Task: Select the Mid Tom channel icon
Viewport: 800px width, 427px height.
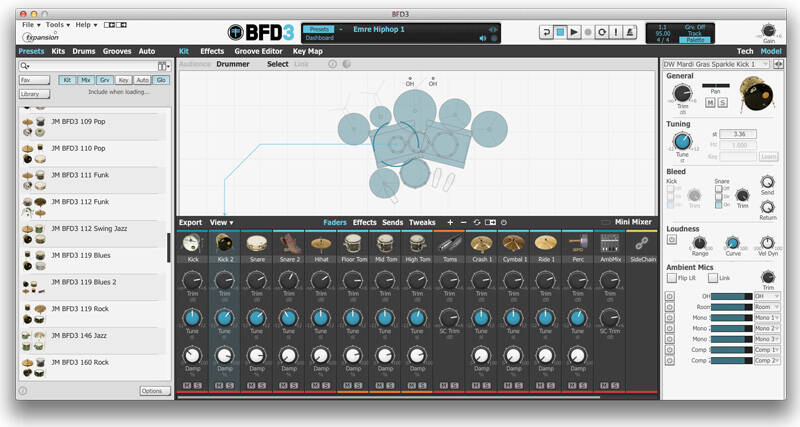Action: 385,243
